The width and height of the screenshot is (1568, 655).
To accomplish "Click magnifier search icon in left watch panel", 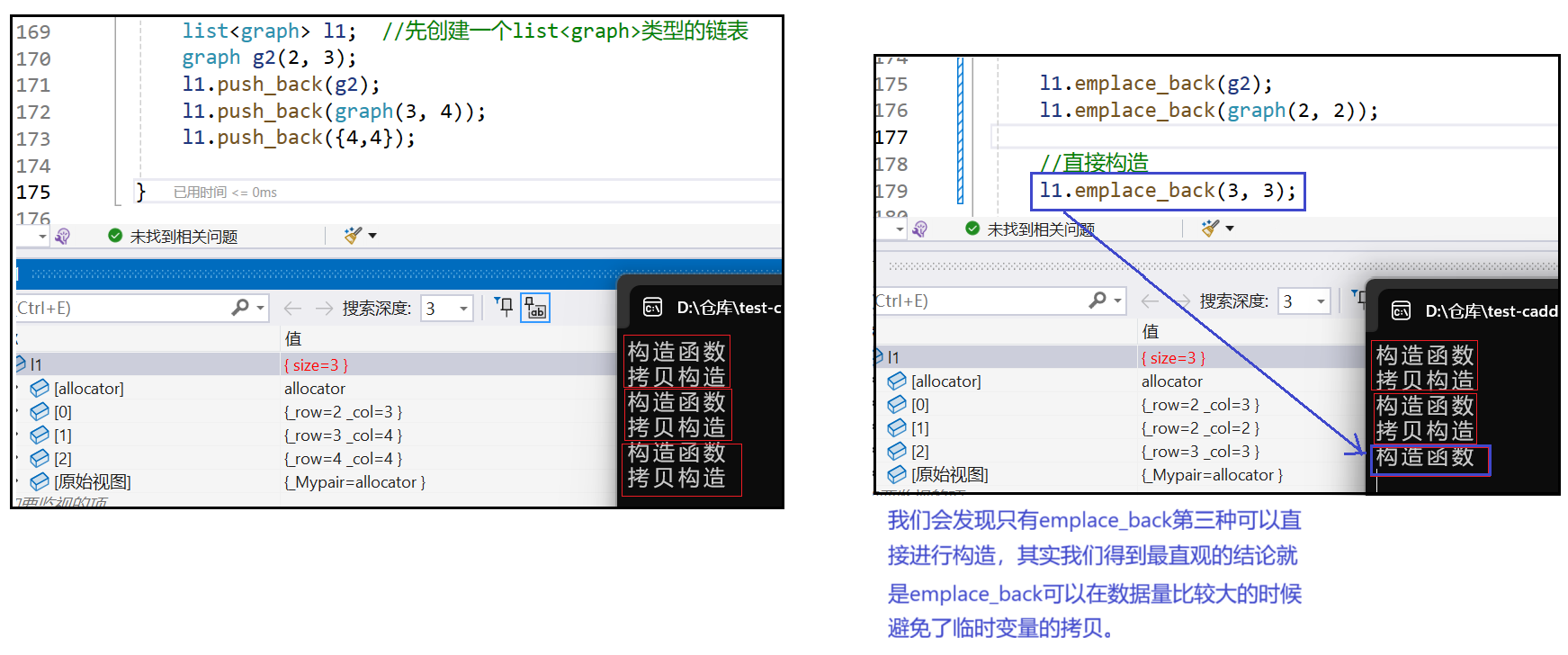I will pyautogui.click(x=239, y=308).
